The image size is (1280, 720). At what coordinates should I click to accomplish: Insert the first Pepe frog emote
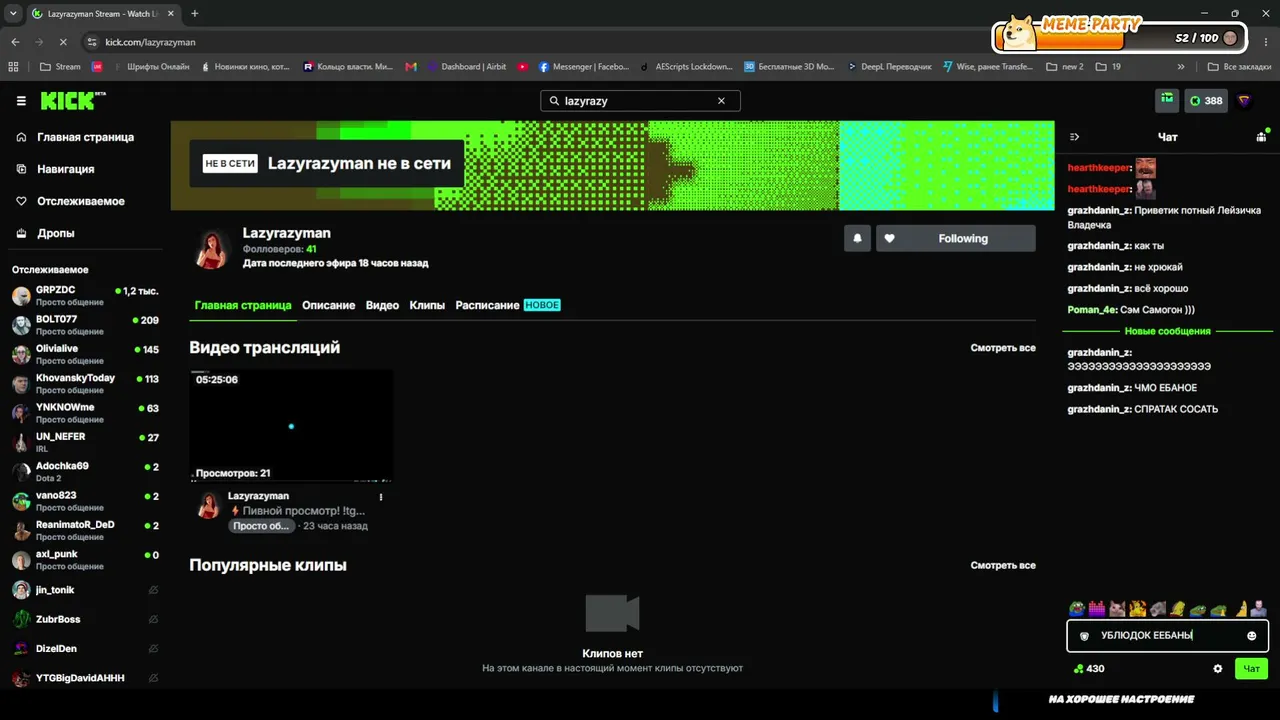1077,608
